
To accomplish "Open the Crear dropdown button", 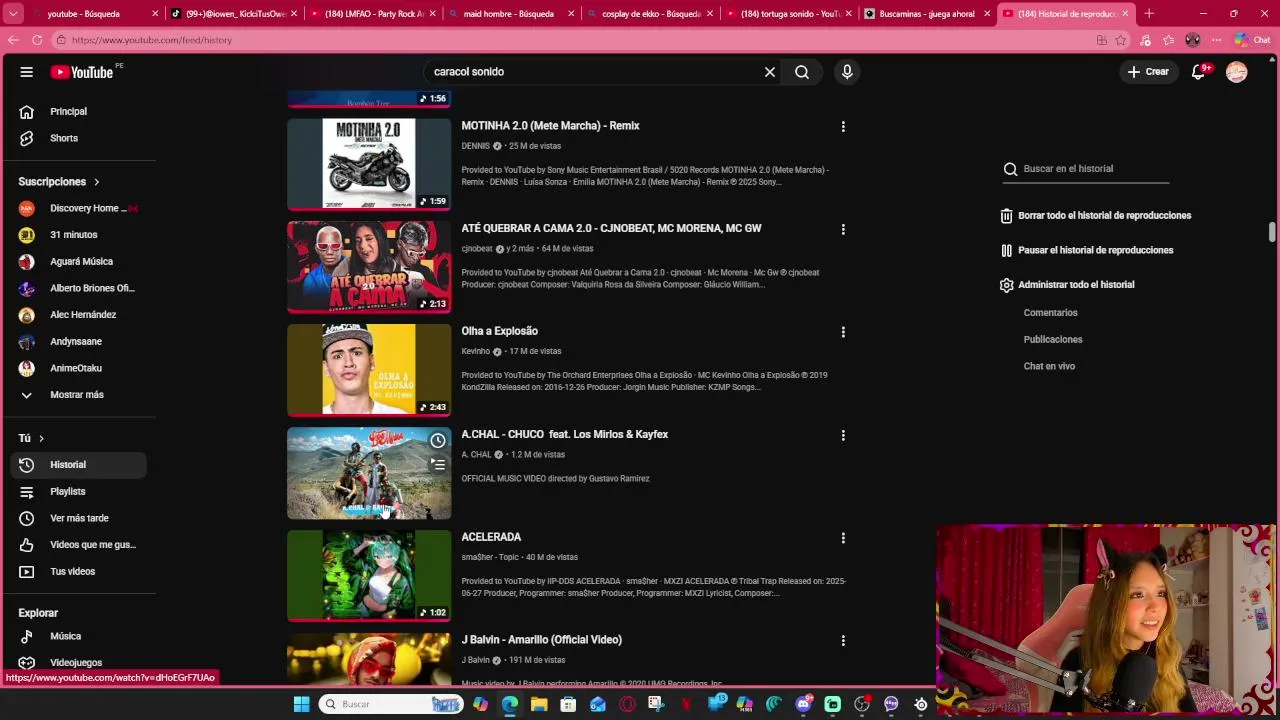I will (1148, 72).
